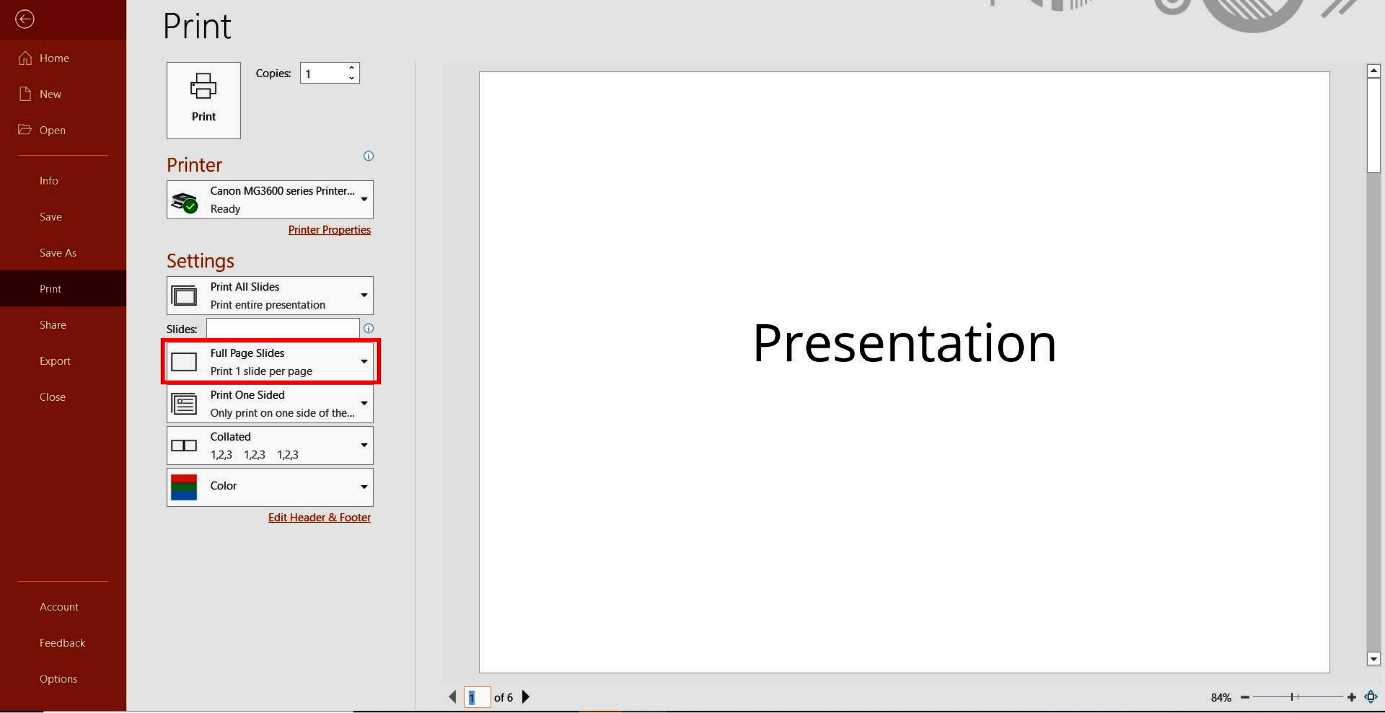Image resolution: width=1385 pixels, height=713 pixels.
Task: Increase Copies using the up stepper arrow
Action: pos(350,67)
